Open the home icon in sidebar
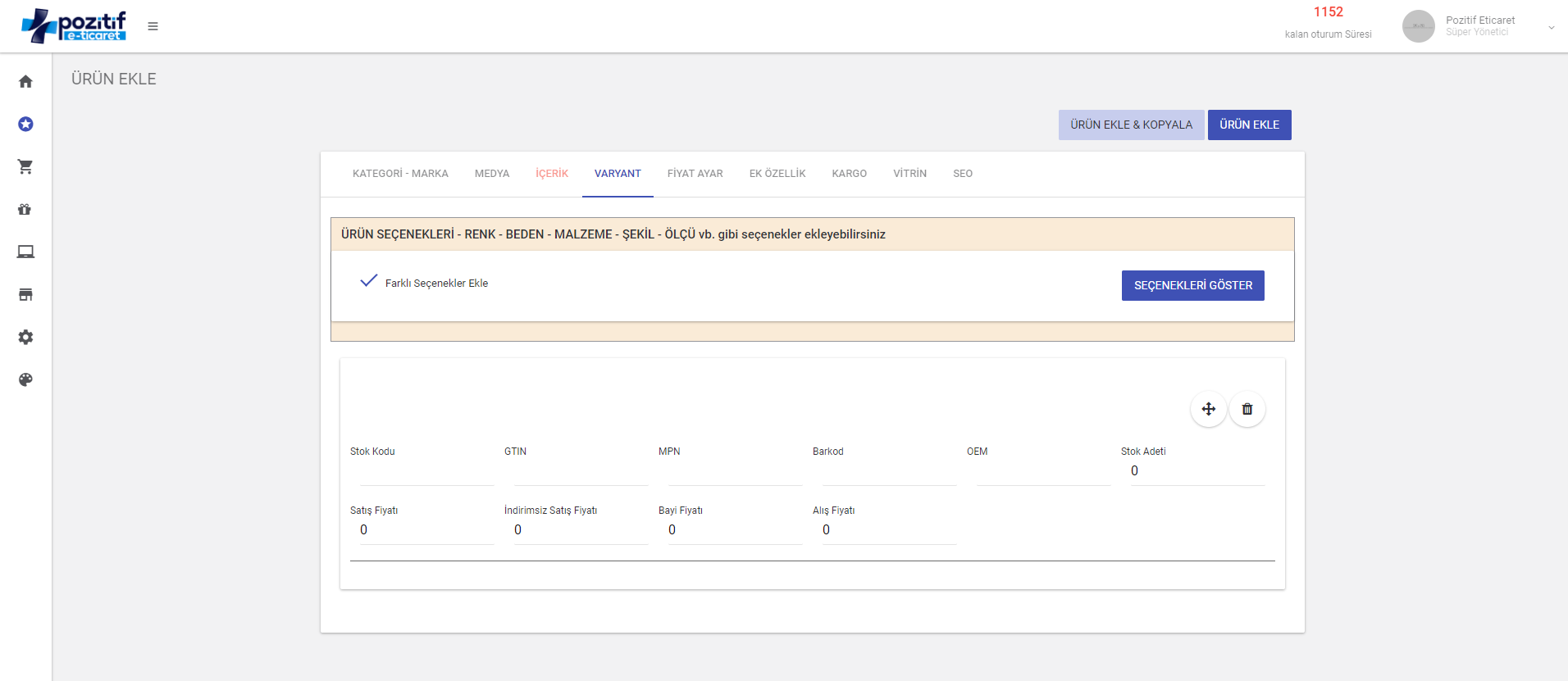The image size is (1568, 681). 25,81
